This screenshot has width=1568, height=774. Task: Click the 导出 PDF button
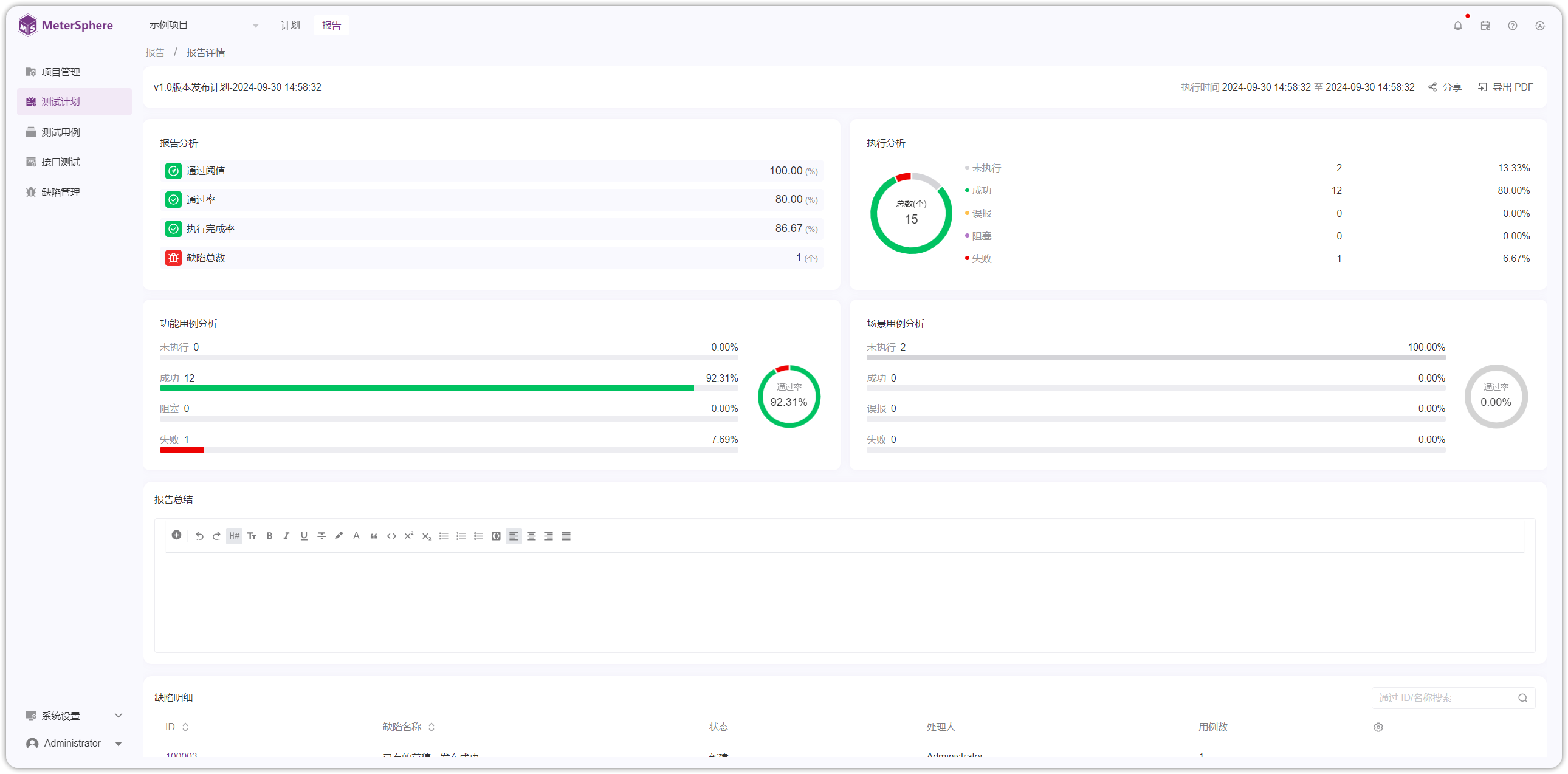pyautogui.click(x=1505, y=87)
